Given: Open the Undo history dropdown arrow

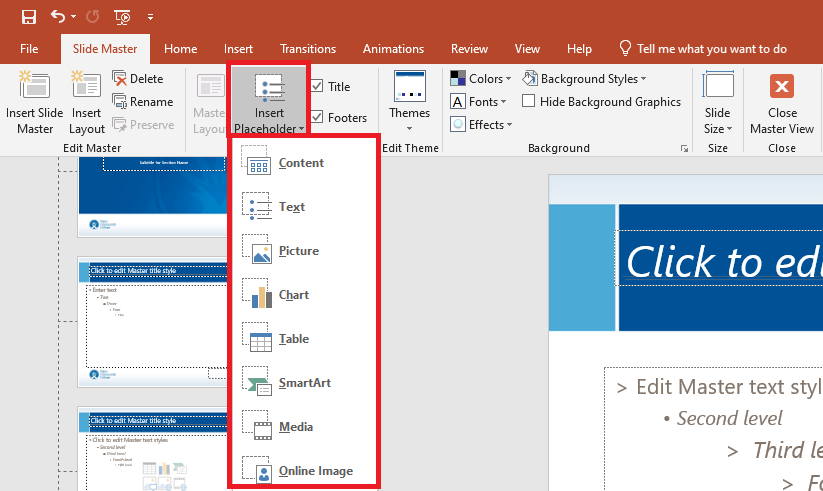Looking at the screenshot, I should pos(73,17).
